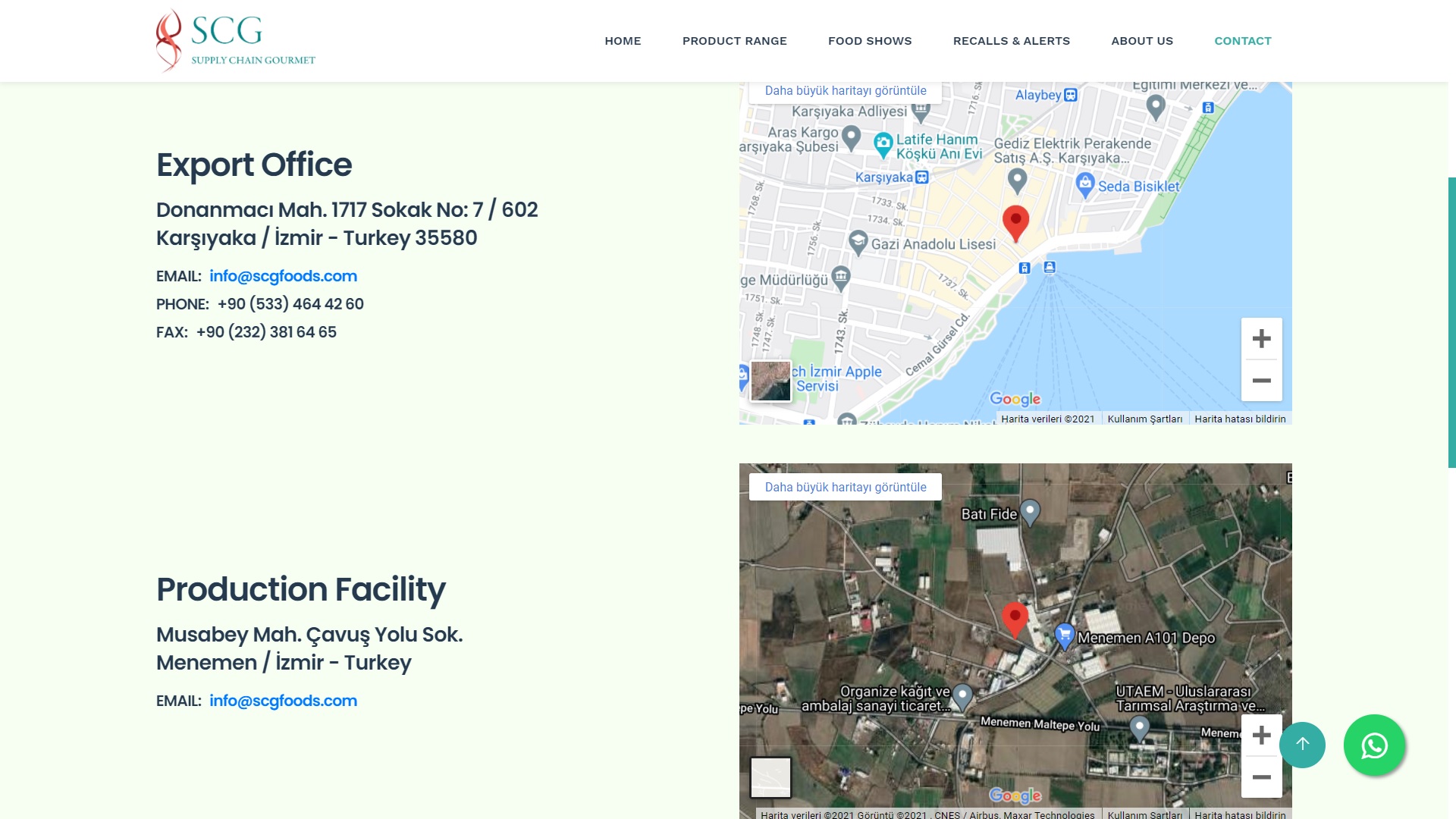Click top map 'Daha büyük haritayı görüntüle'
Image resolution: width=1456 pixels, height=819 pixels.
(845, 91)
